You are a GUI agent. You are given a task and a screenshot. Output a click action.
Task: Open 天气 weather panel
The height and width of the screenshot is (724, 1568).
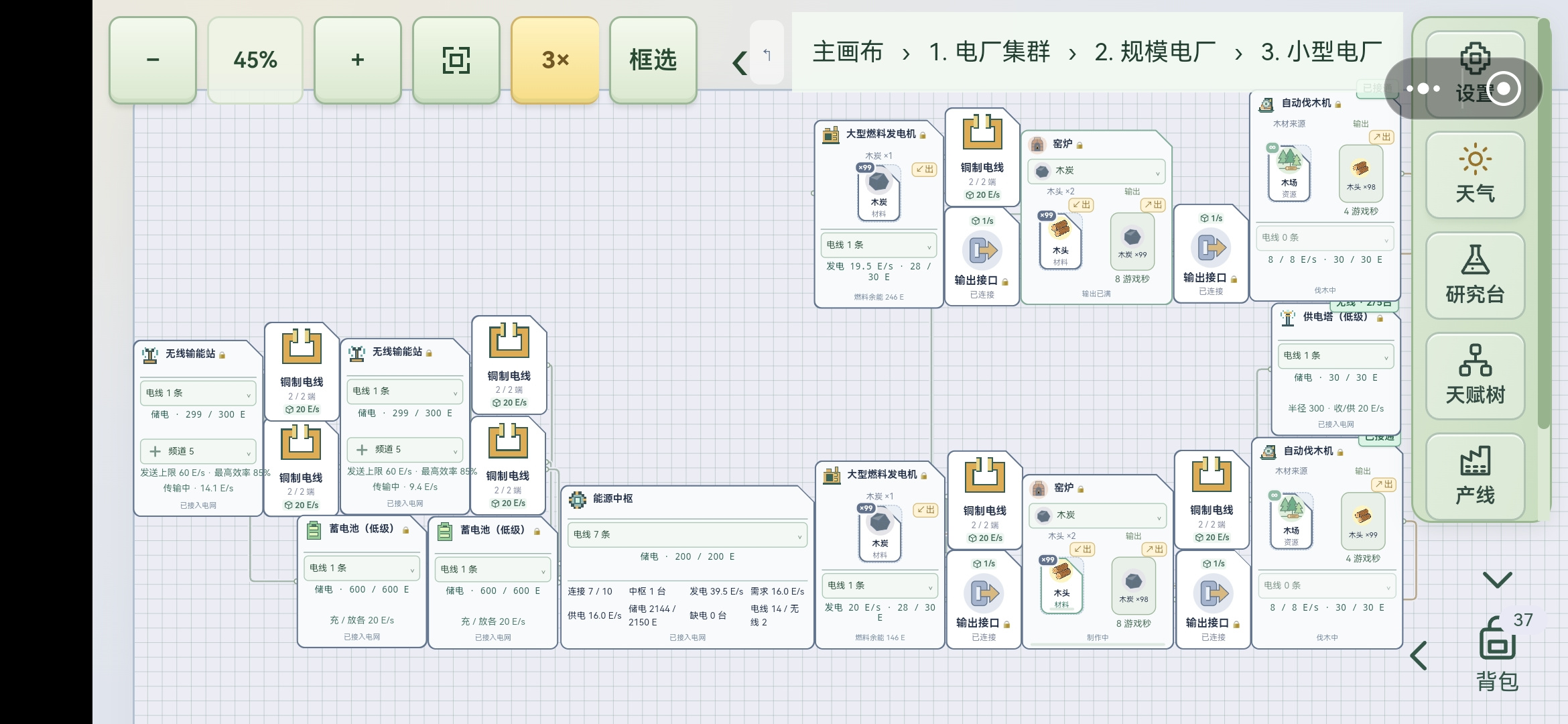click(1475, 174)
